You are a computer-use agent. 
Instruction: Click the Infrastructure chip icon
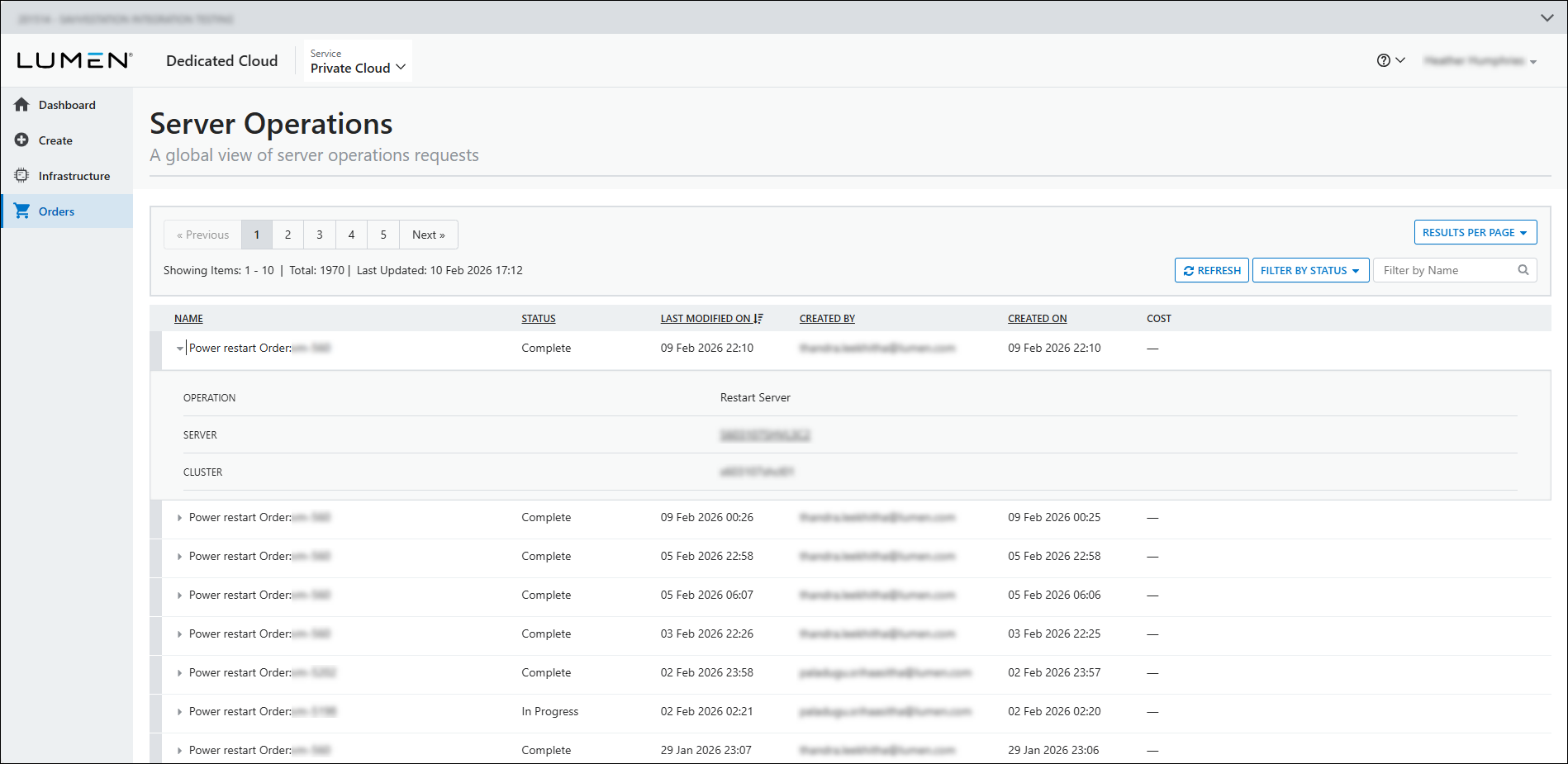click(22, 176)
